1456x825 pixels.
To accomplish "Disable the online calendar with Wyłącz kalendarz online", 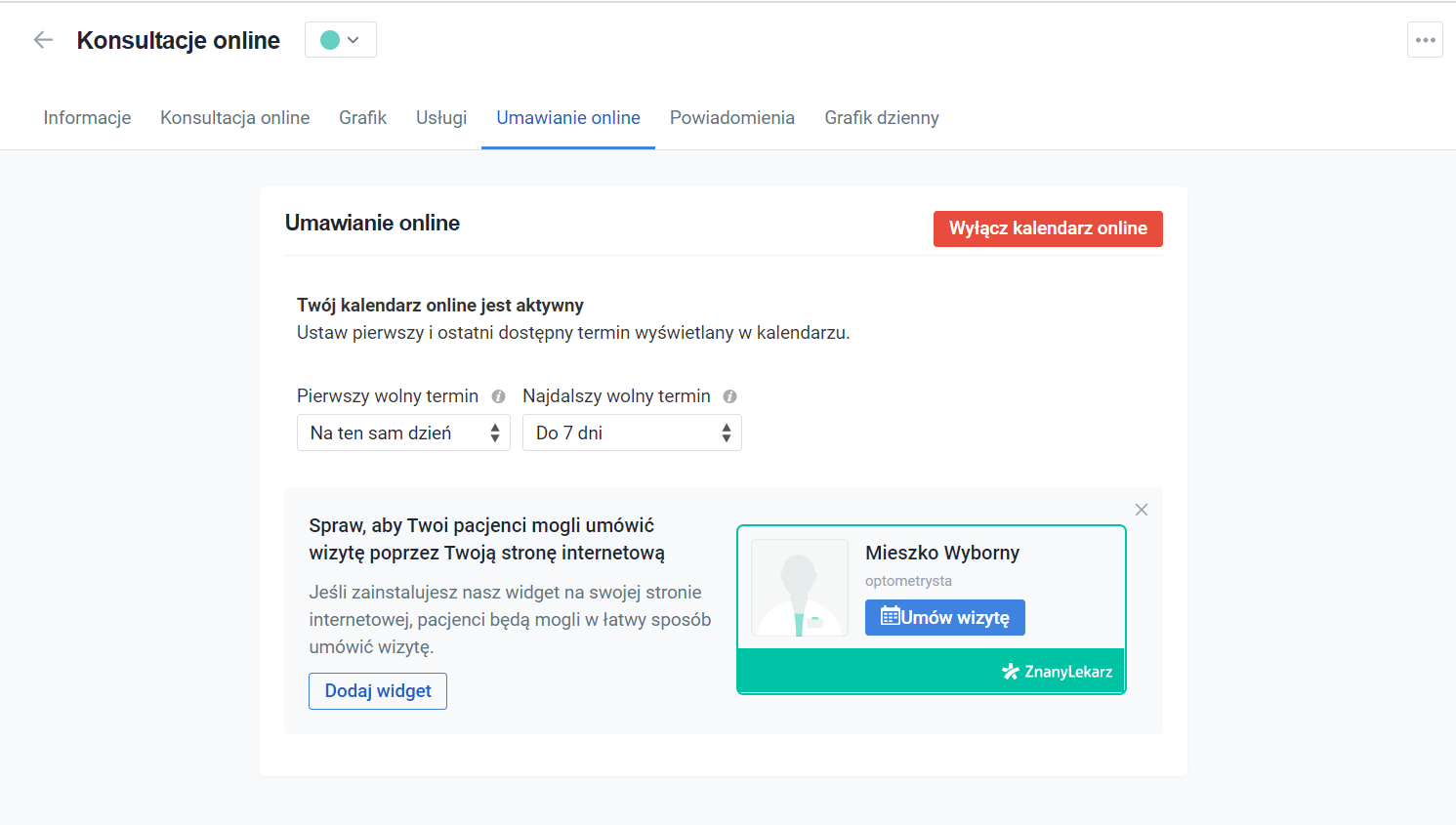I will point(1048,228).
